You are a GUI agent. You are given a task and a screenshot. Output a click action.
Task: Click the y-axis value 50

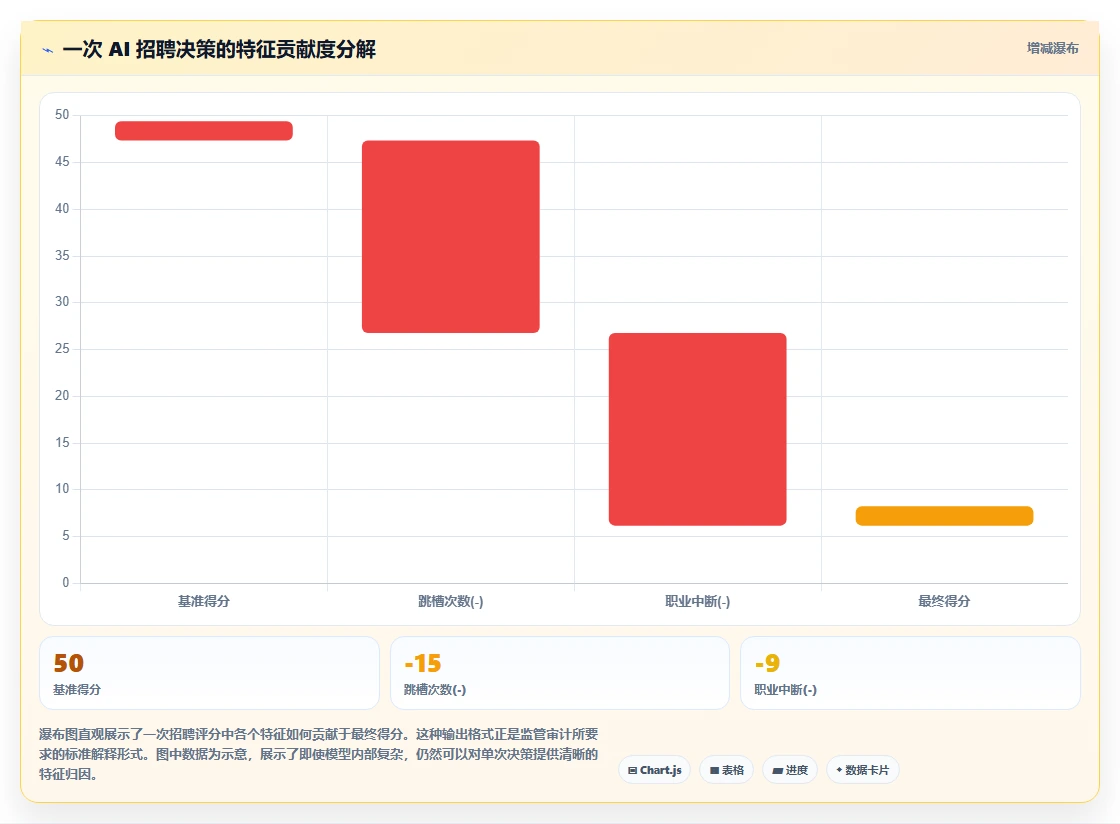point(62,115)
